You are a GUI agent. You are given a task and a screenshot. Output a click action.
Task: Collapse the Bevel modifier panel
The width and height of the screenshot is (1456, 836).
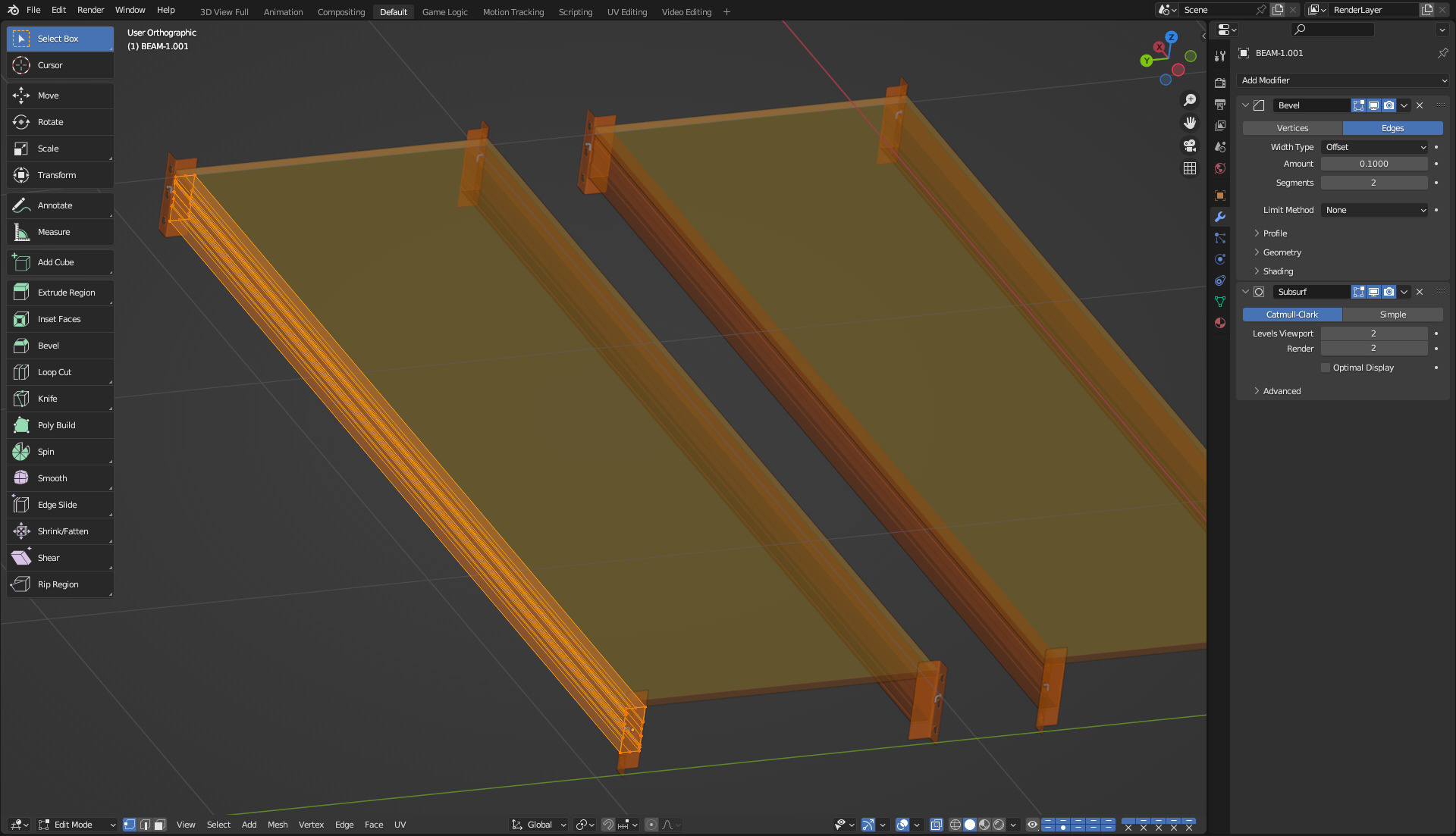click(x=1245, y=105)
